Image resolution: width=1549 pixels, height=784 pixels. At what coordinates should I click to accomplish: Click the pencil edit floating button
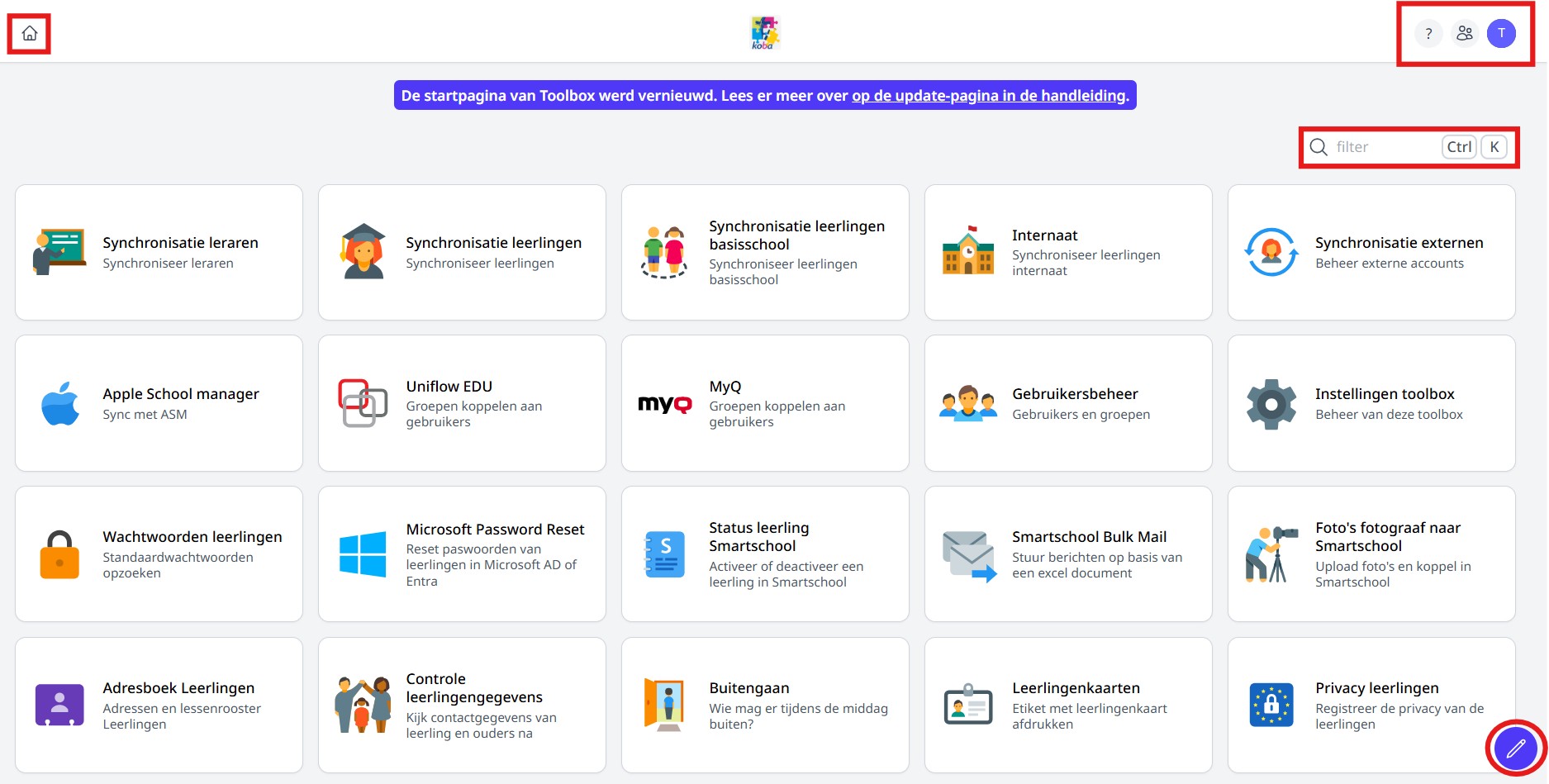click(x=1515, y=748)
